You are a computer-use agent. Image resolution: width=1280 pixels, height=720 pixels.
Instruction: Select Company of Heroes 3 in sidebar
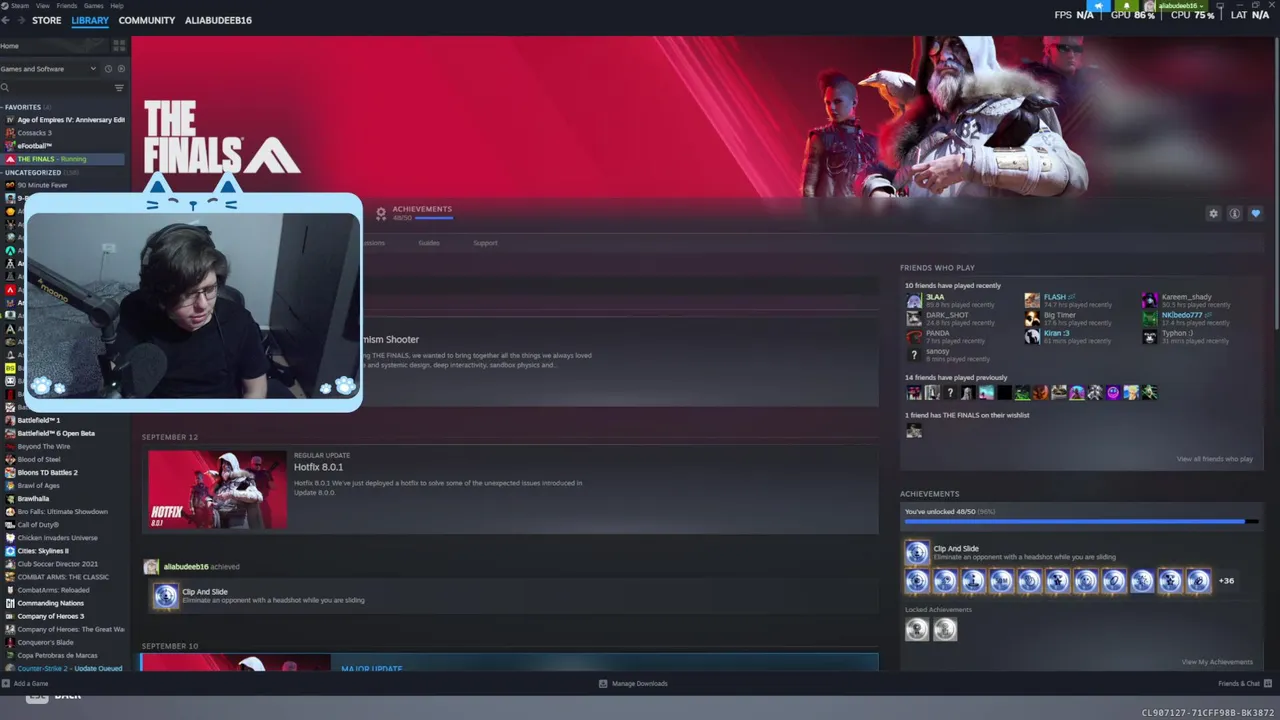(64, 616)
